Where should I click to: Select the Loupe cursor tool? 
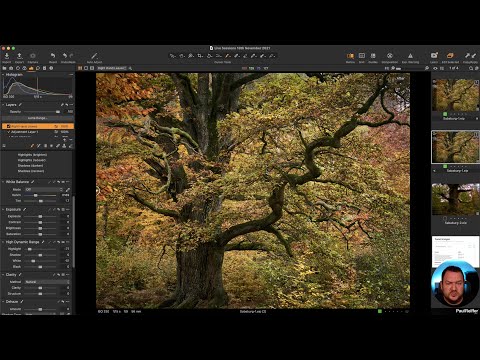191,56
